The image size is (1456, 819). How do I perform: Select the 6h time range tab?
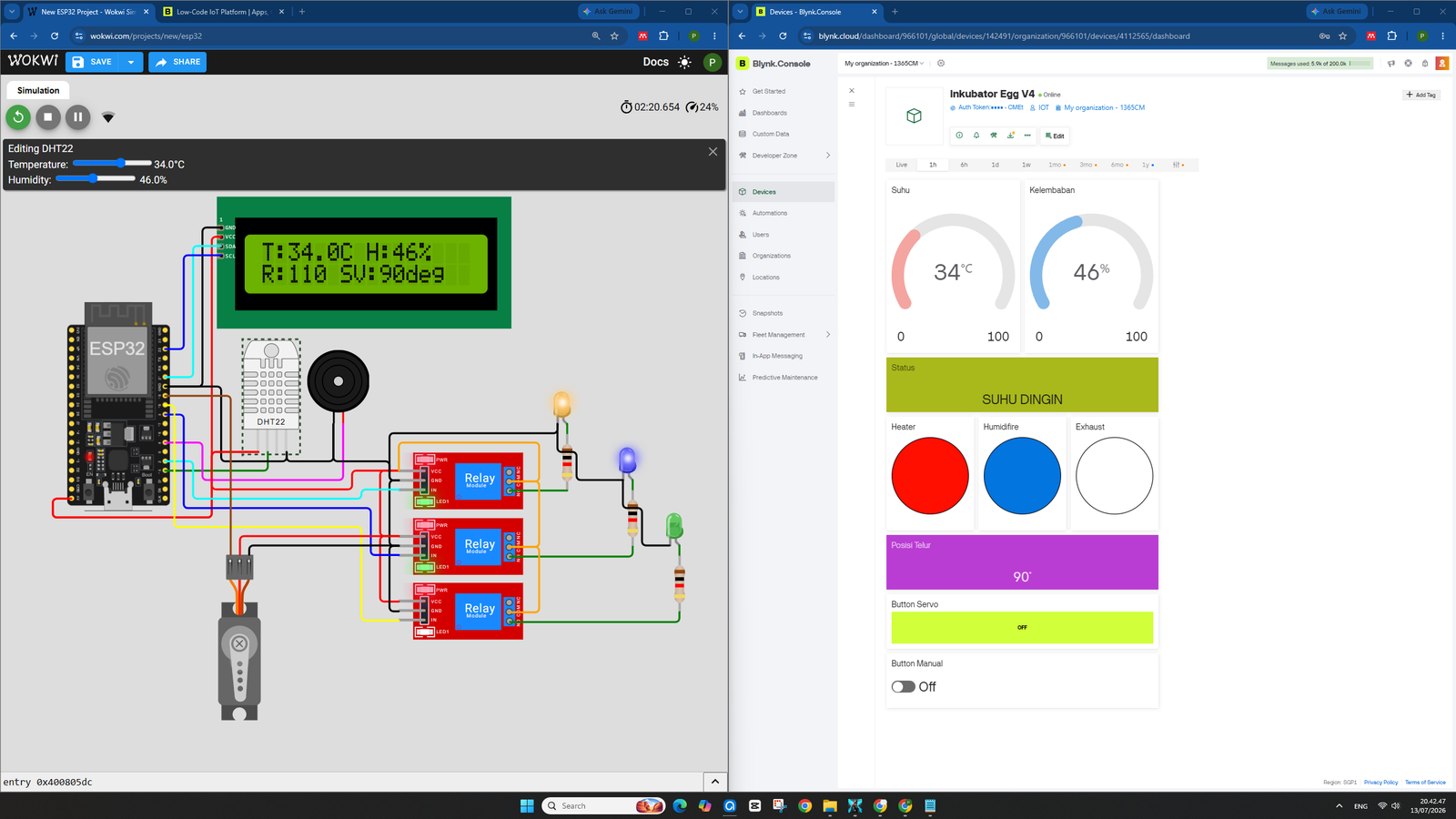[964, 165]
